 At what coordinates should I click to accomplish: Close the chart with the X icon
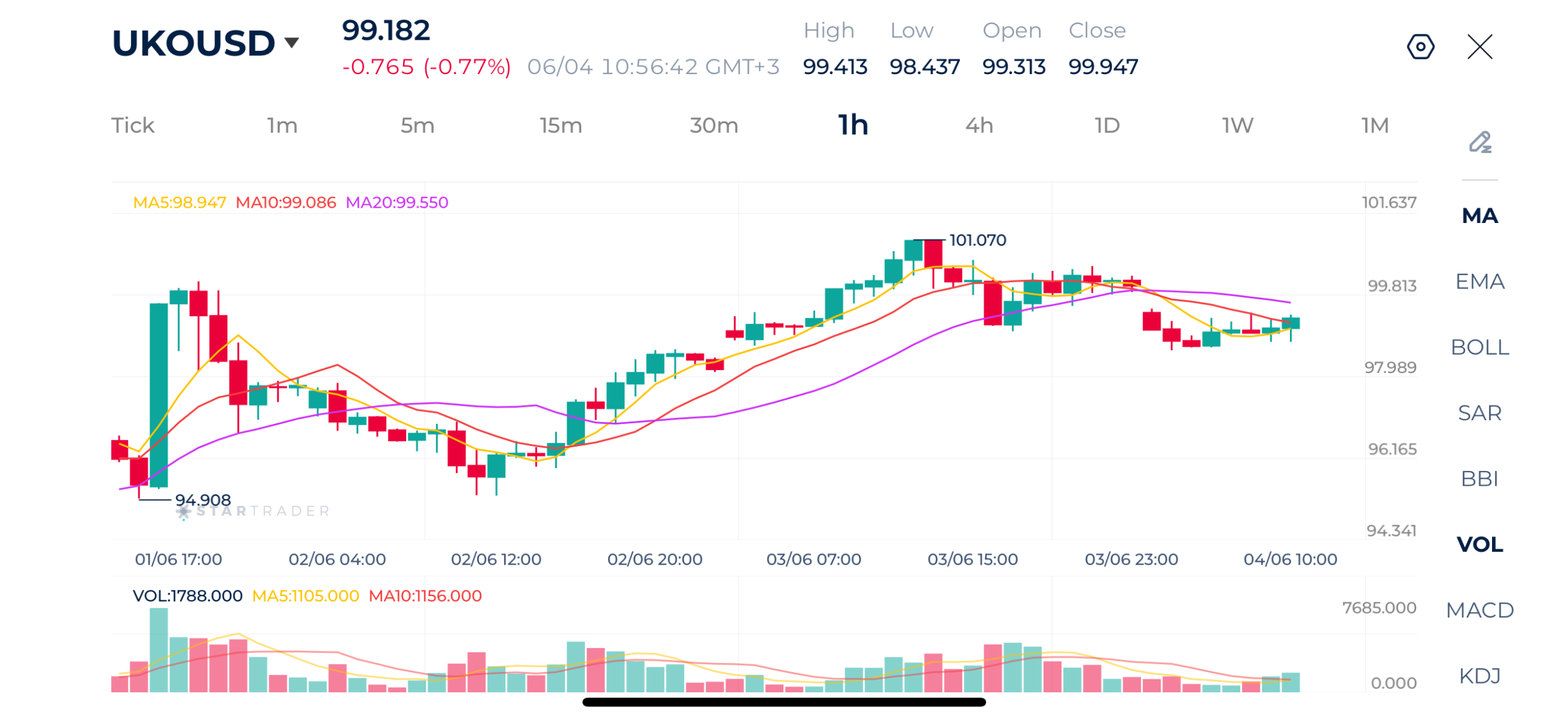tap(1479, 47)
